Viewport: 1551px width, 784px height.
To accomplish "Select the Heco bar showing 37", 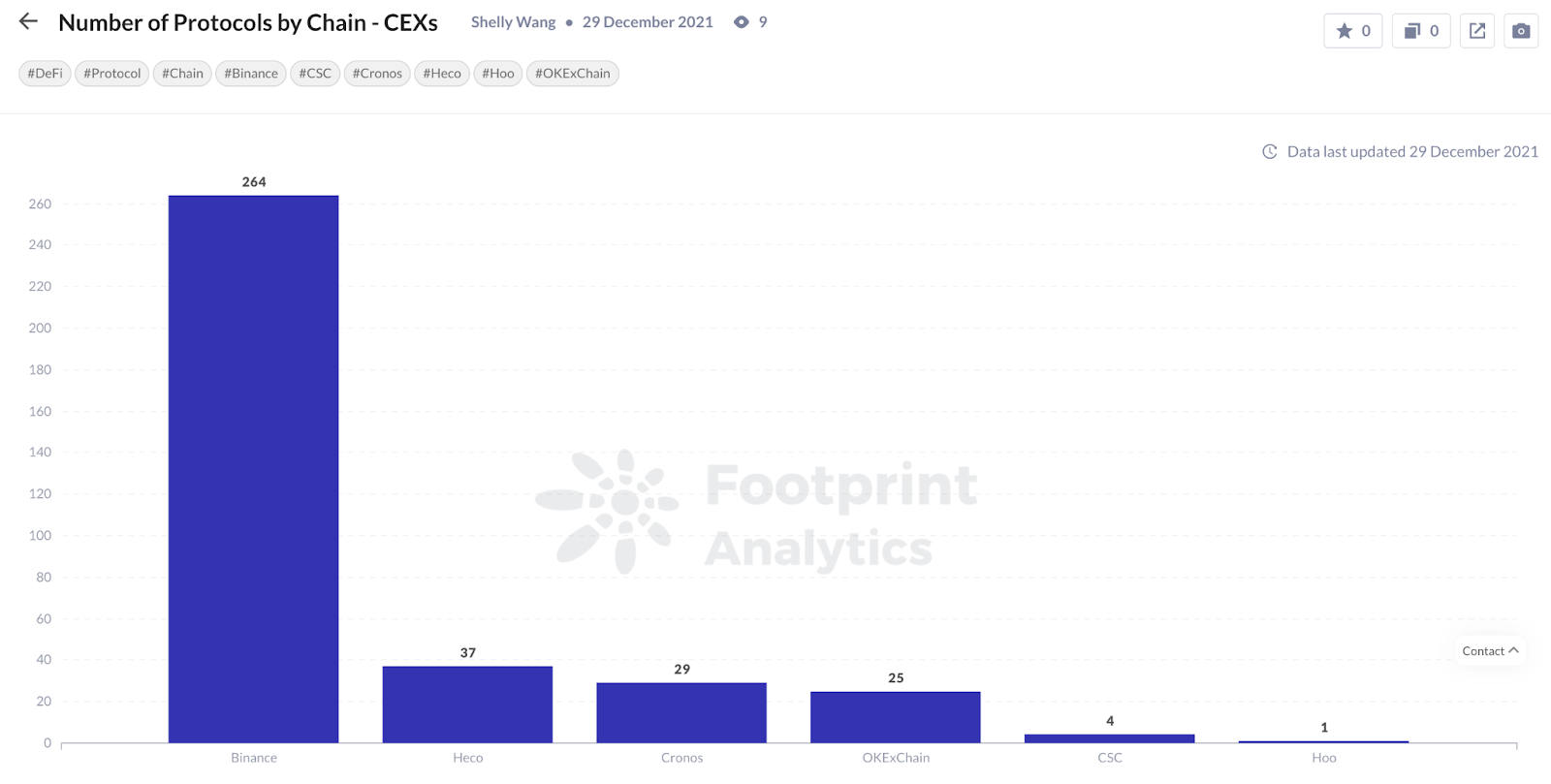I will coord(468,705).
